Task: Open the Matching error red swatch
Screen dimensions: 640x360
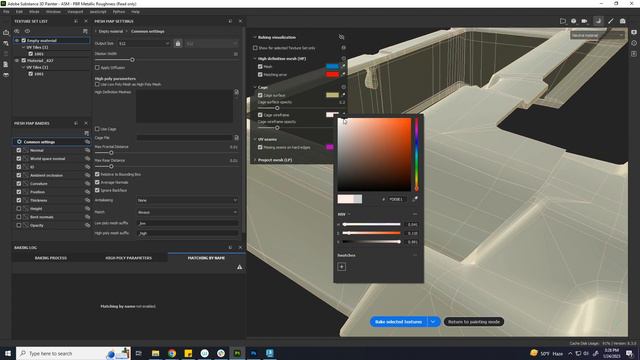Action: coord(332,74)
